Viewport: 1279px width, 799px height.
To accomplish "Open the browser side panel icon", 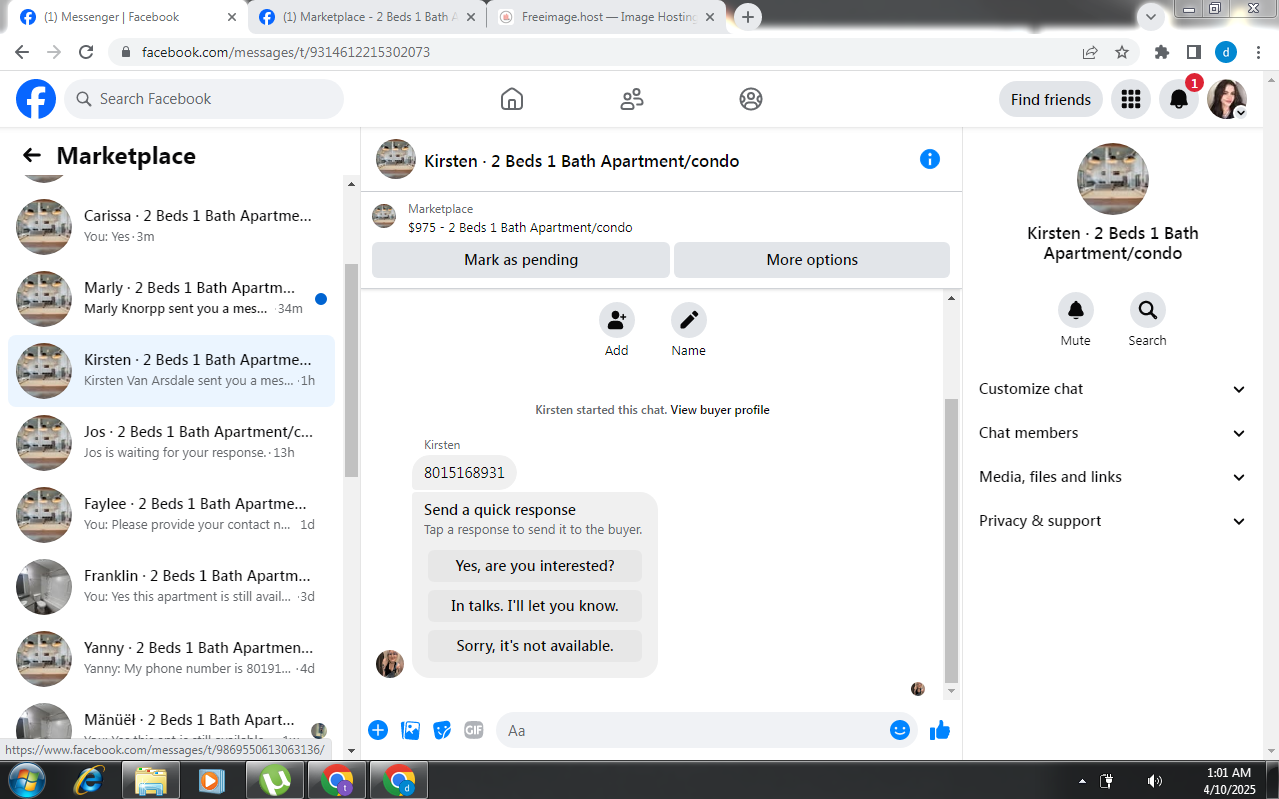I will pos(1194,52).
